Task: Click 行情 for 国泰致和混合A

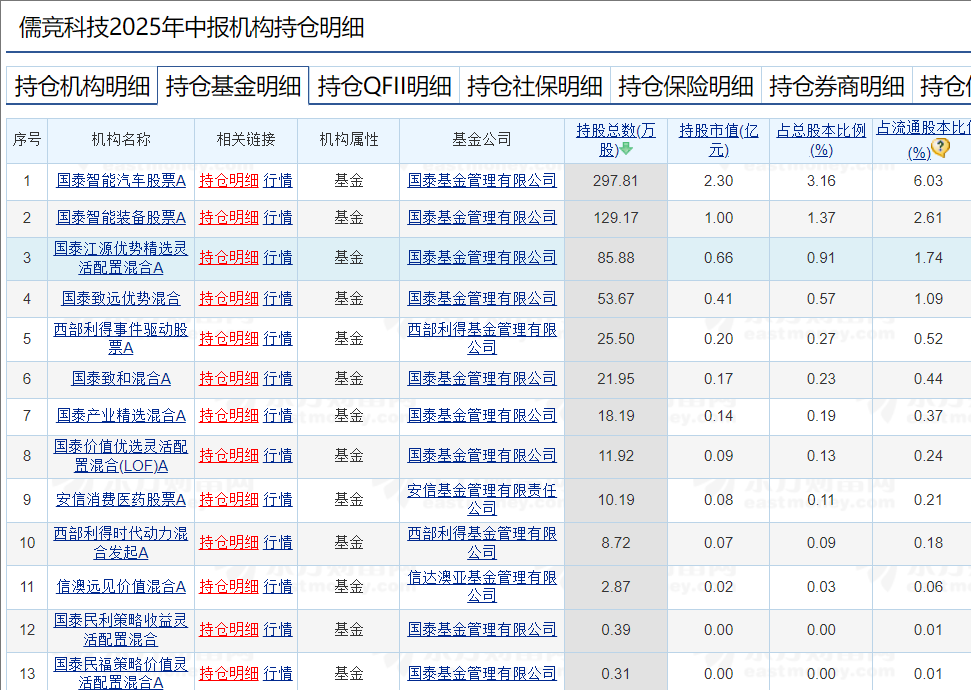Action: [277, 378]
